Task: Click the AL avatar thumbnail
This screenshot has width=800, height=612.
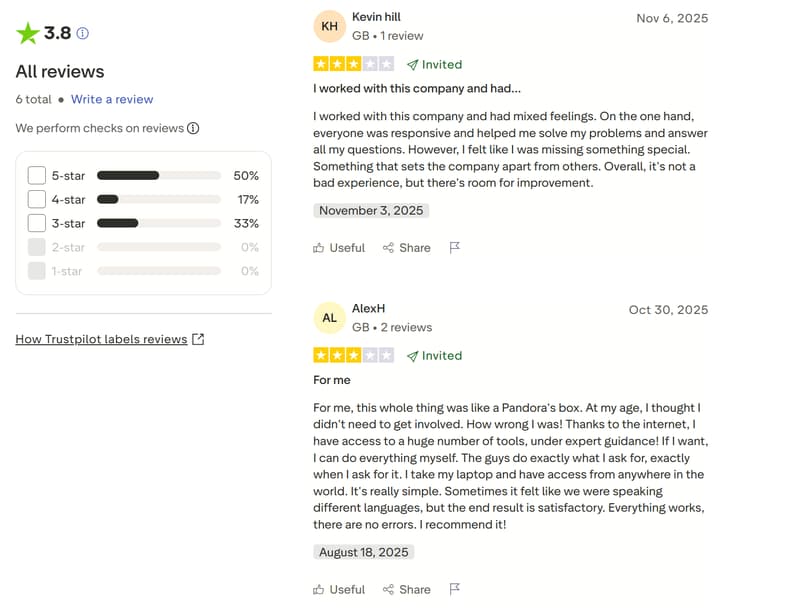Action: click(x=329, y=318)
